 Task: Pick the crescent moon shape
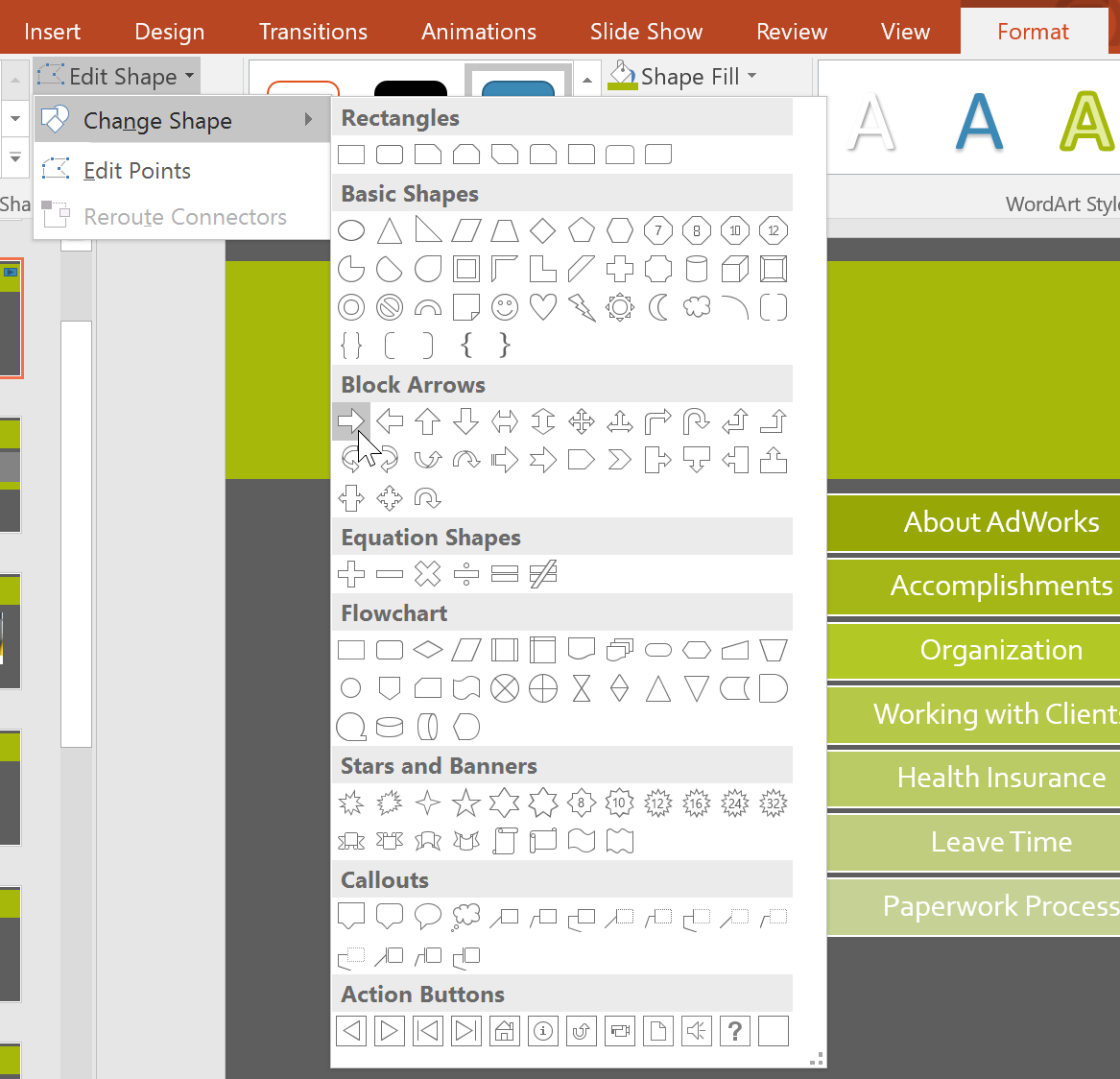(657, 308)
